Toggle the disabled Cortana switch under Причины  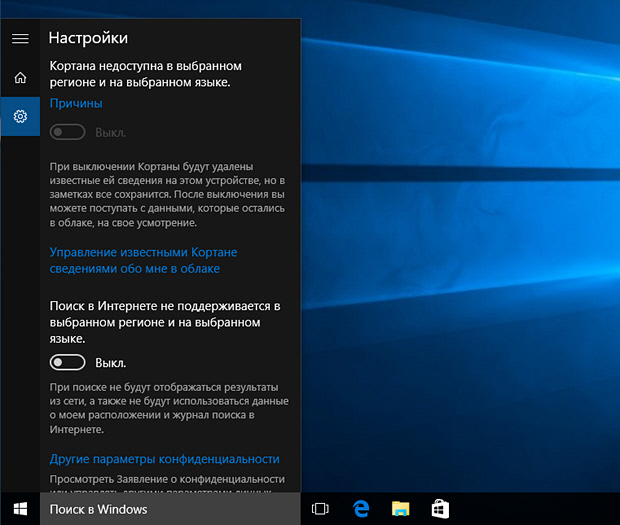[67, 132]
